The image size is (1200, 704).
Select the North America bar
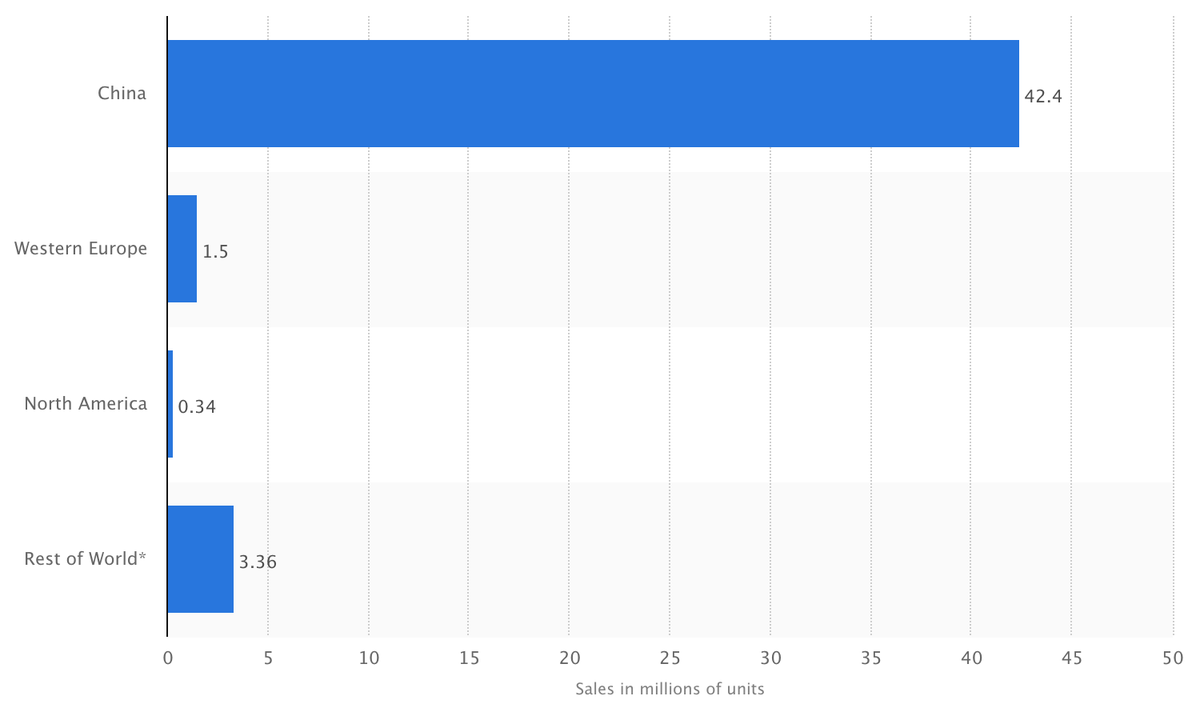[170, 403]
